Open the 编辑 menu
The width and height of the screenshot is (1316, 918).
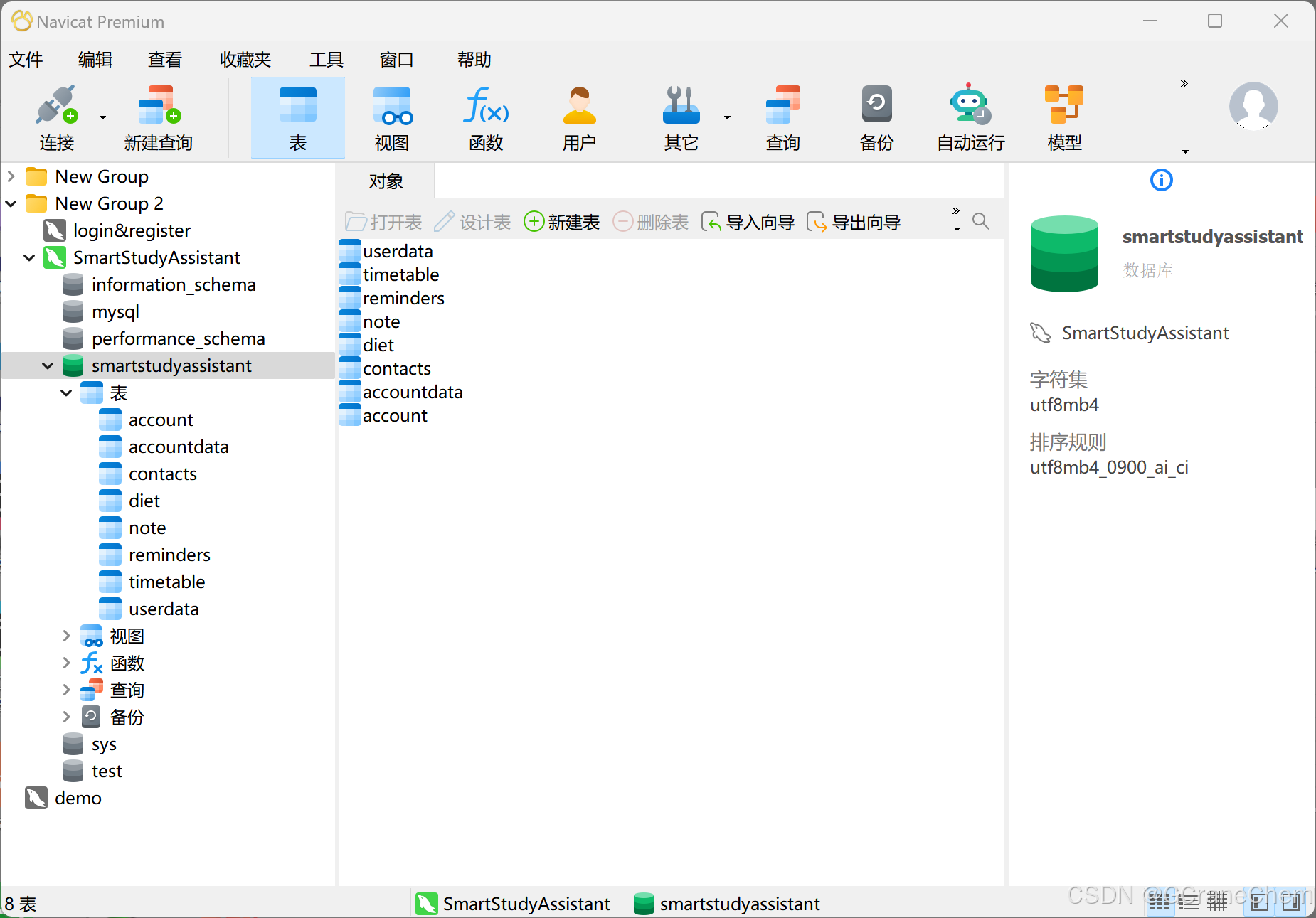(x=95, y=60)
